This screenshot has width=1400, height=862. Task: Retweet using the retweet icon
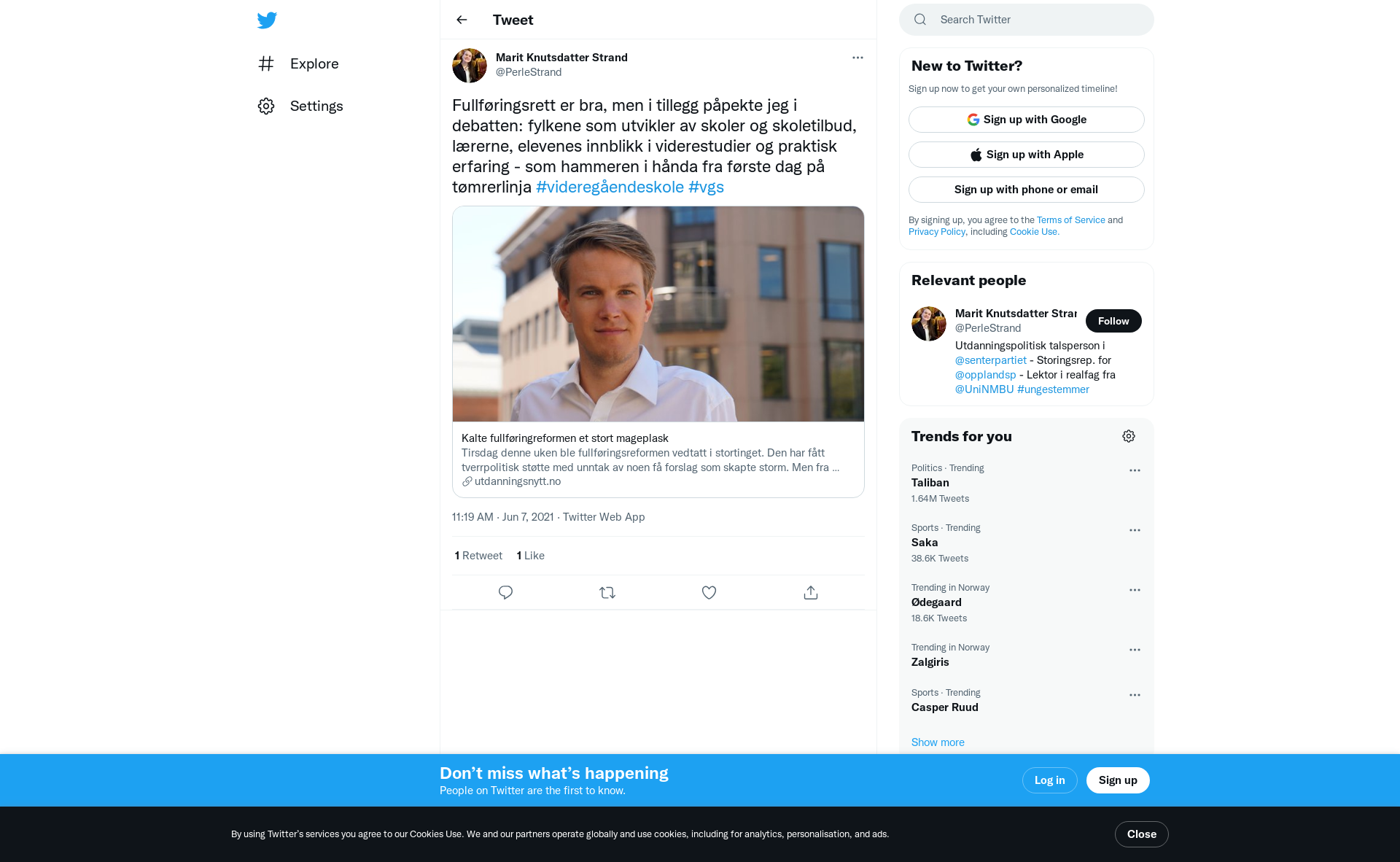click(607, 592)
